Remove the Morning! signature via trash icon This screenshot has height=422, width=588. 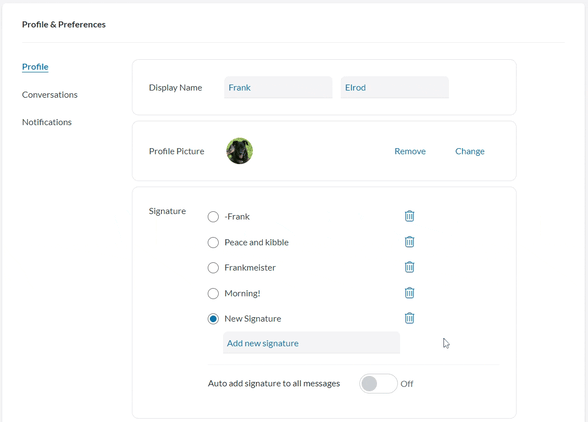409,293
